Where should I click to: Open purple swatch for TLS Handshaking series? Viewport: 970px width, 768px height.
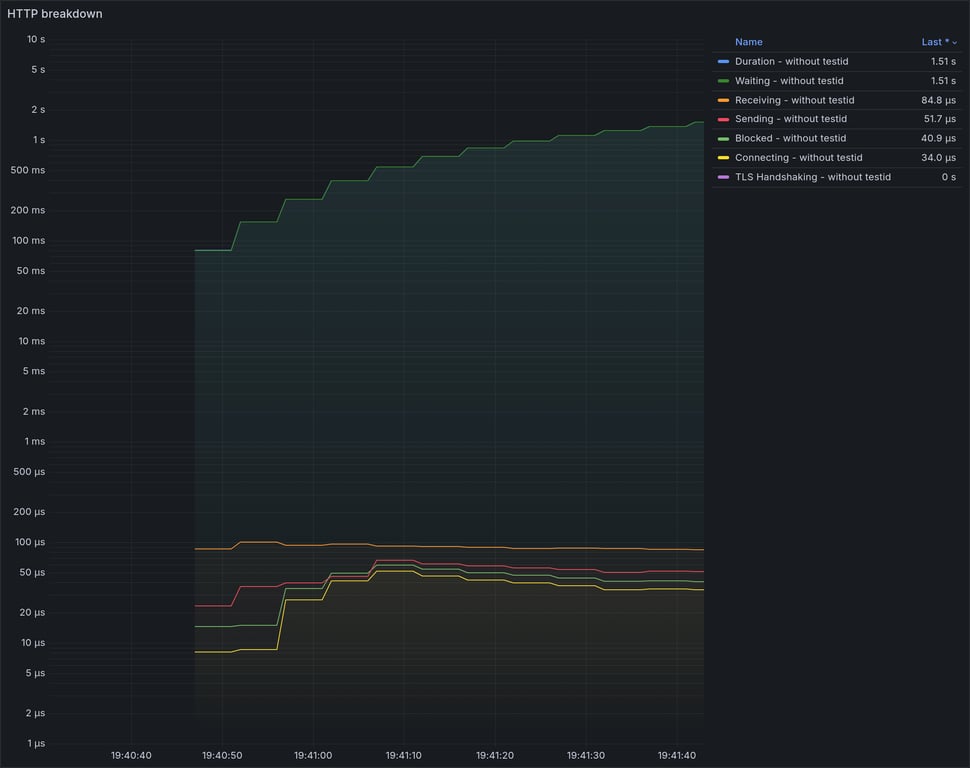point(723,177)
